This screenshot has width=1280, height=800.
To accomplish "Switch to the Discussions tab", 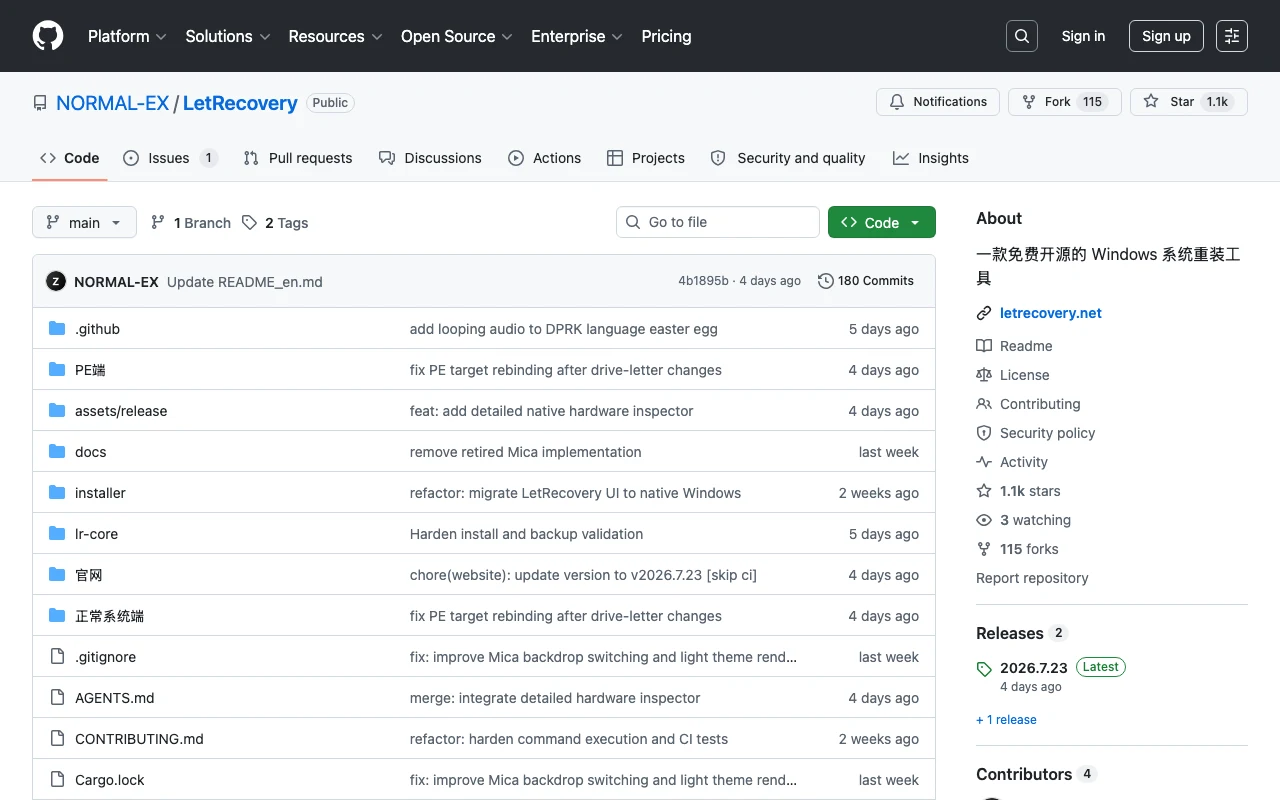I will pos(430,158).
